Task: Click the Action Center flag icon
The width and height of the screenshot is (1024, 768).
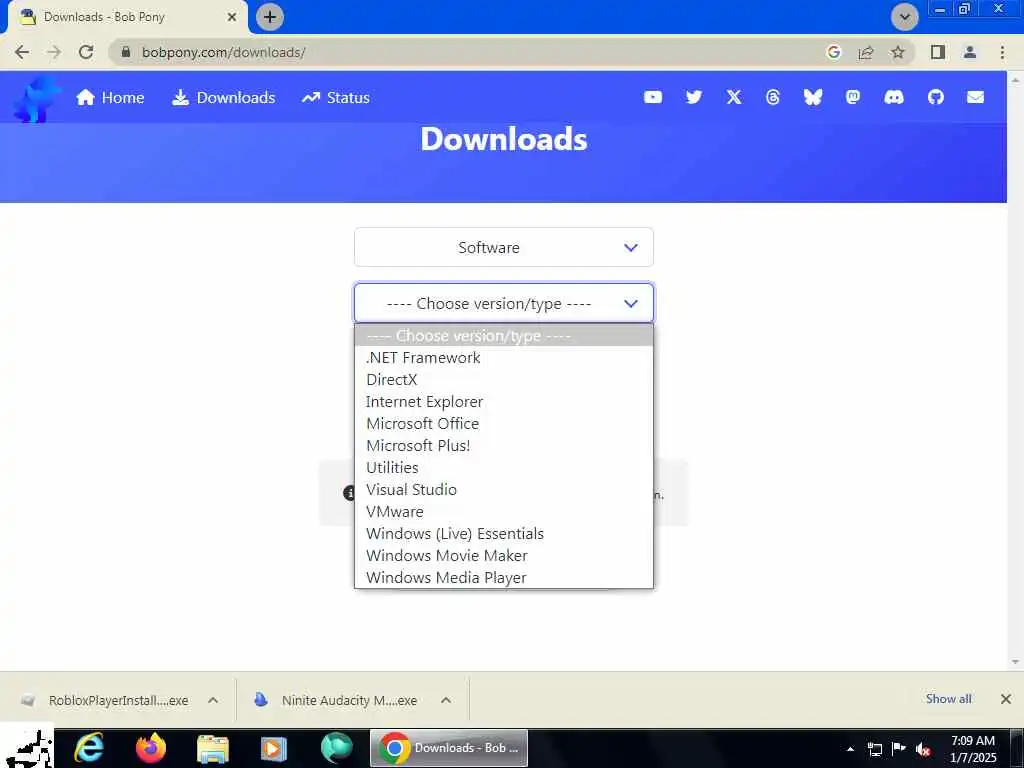Action: pyautogui.click(x=899, y=749)
